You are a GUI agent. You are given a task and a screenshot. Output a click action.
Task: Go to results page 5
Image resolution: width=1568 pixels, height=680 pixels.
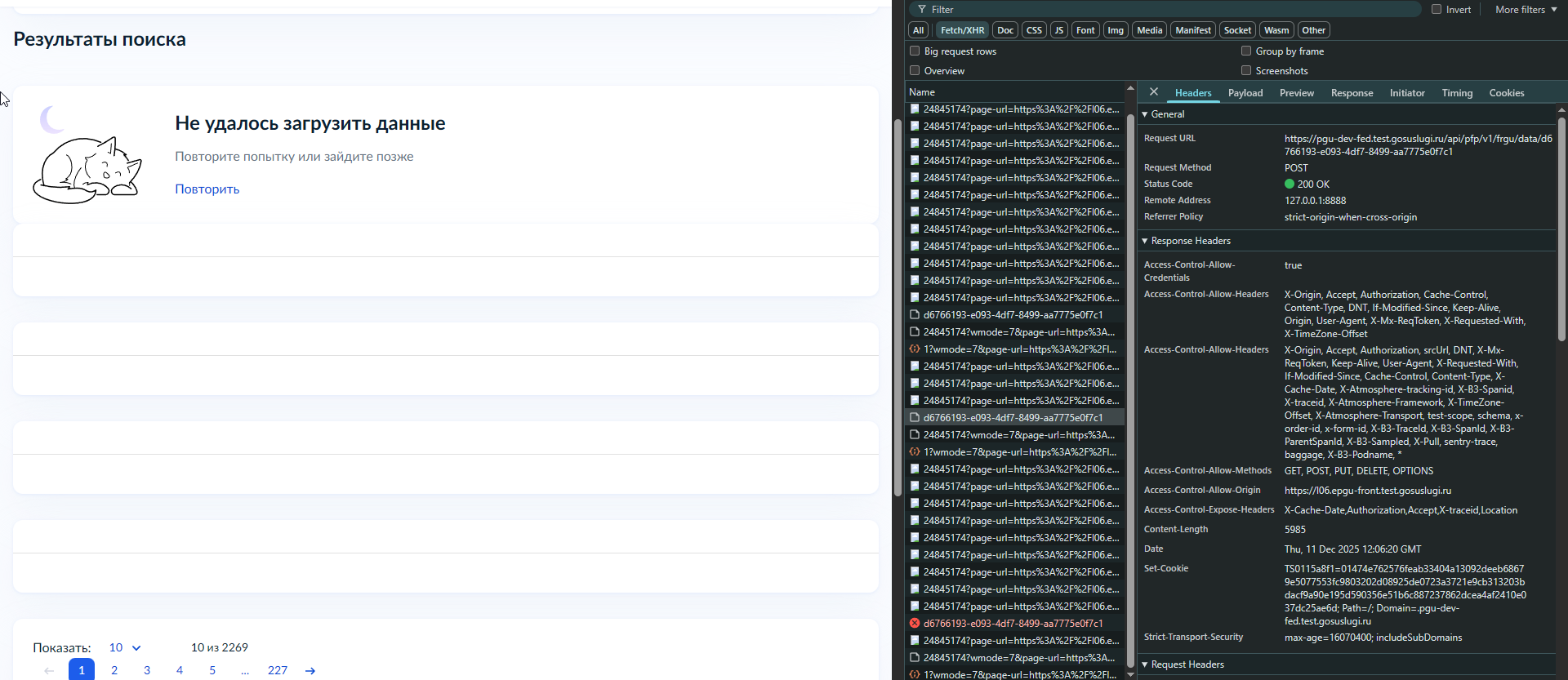point(212,670)
